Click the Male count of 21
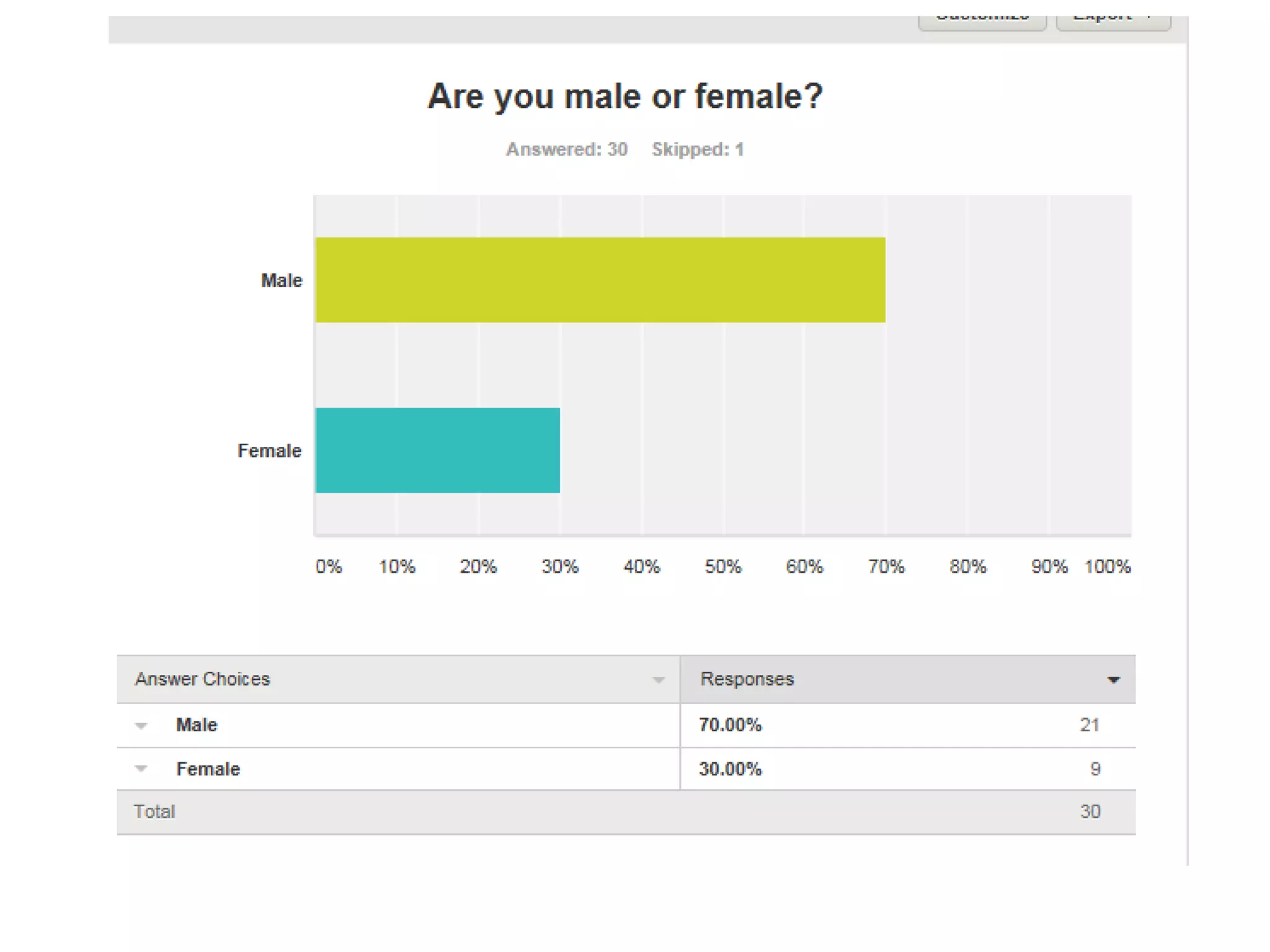 click(1090, 725)
